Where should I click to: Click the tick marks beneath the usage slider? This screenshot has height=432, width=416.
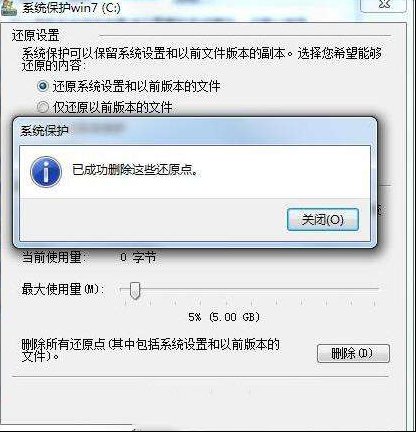(250, 303)
